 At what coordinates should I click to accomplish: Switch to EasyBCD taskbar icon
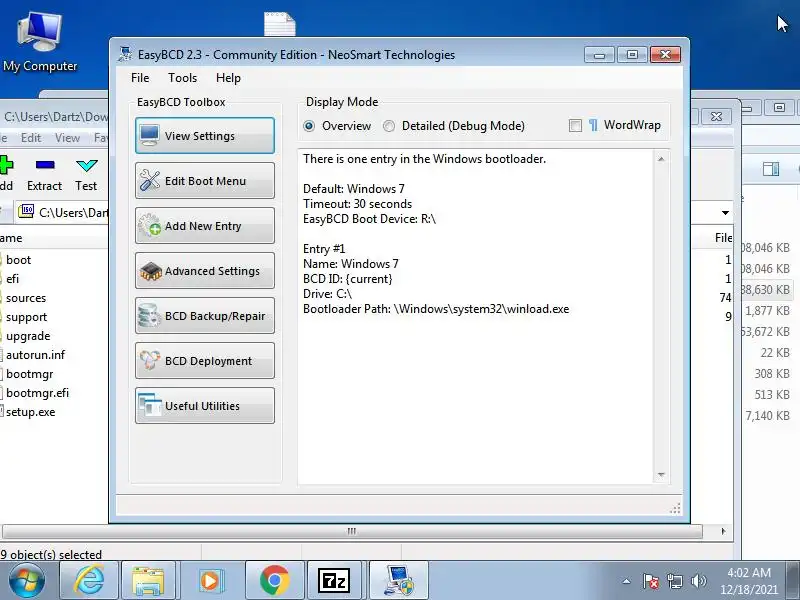pyautogui.click(x=398, y=581)
